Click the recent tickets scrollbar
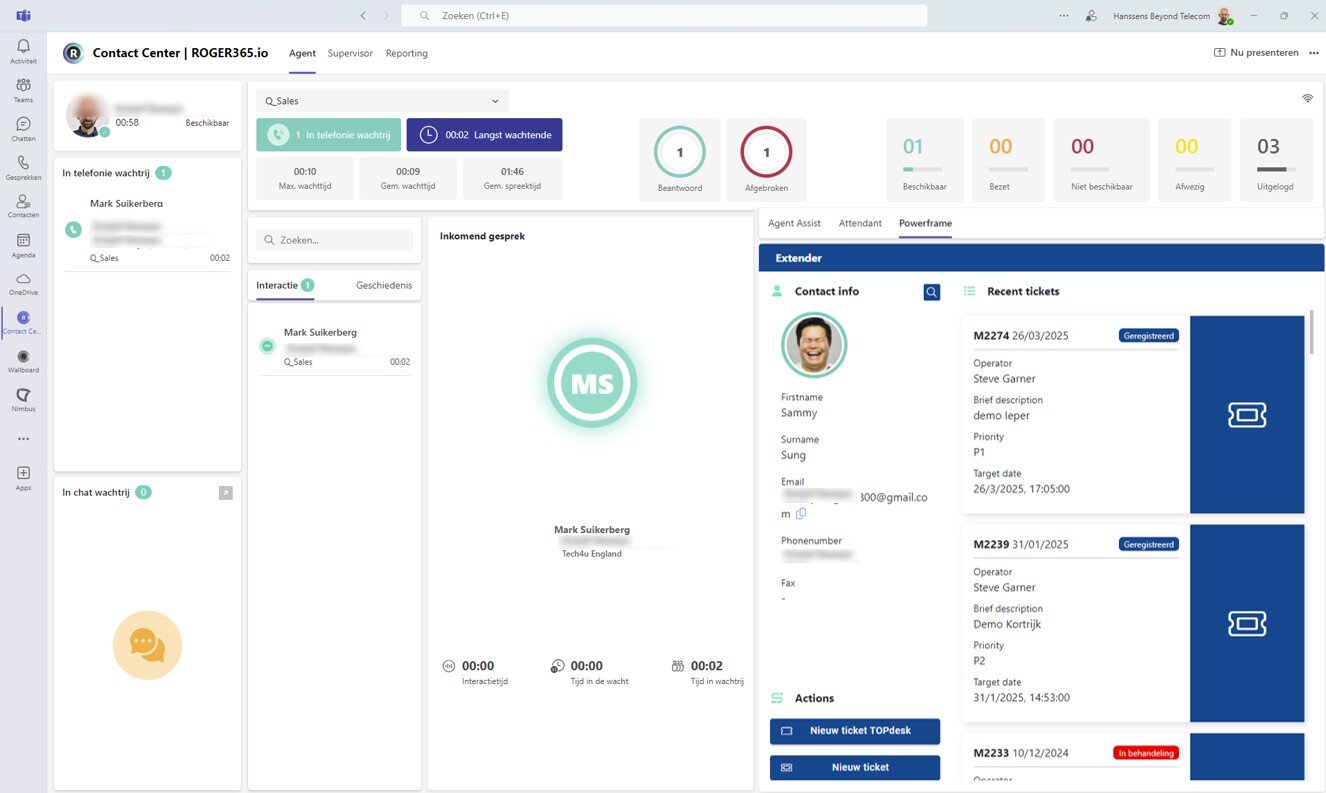Viewport: 1326px width, 793px height. (1312, 332)
